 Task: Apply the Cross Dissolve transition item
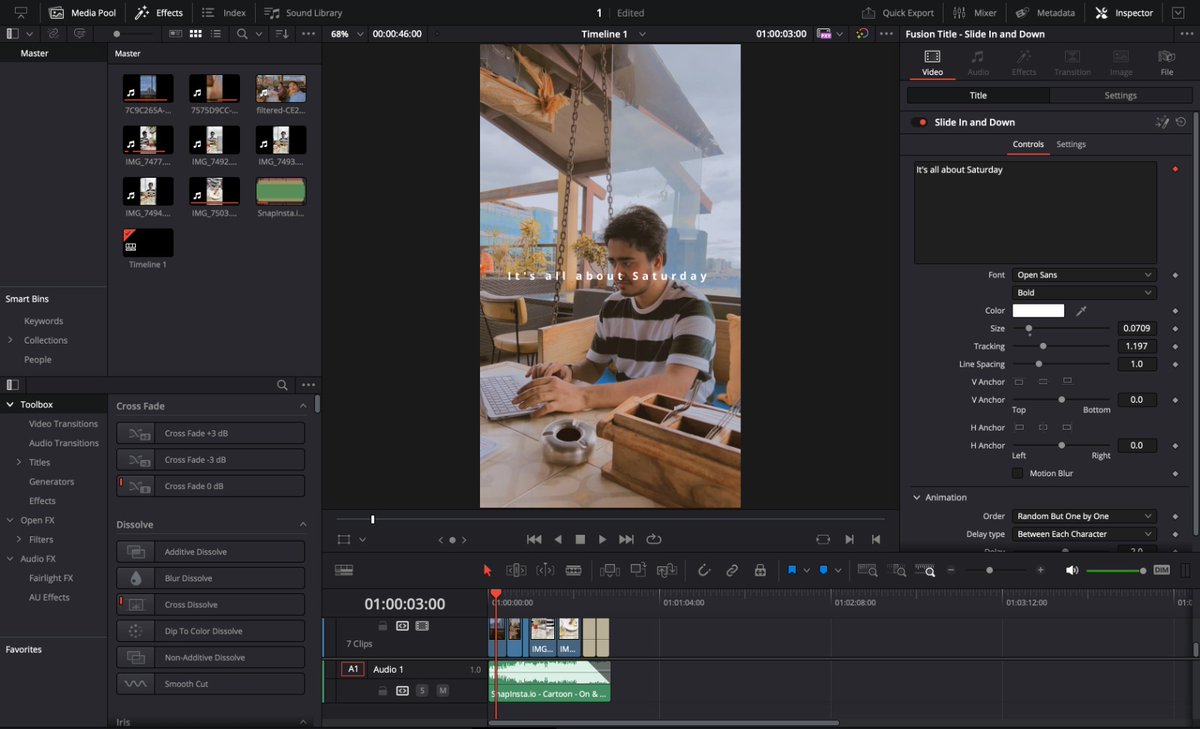point(210,605)
